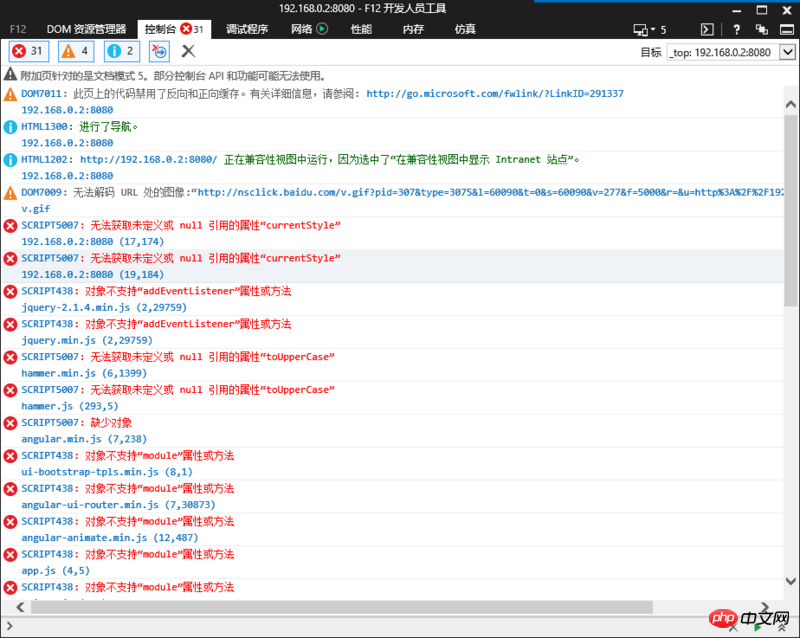
Task: Clear the console with the X icon
Action: click(x=188, y=51)
